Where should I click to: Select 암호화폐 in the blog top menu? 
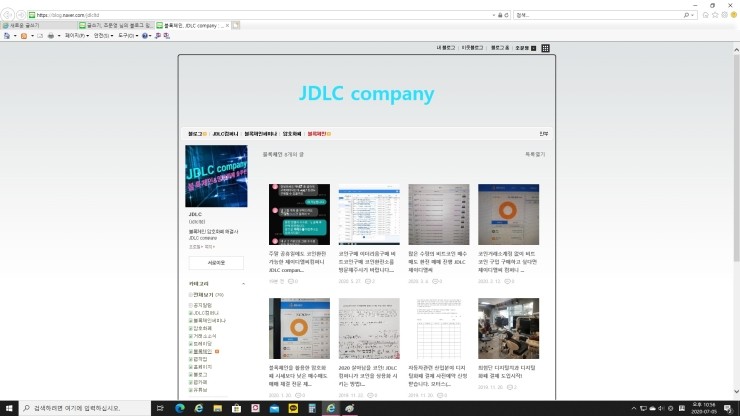[x=292, y=134]
